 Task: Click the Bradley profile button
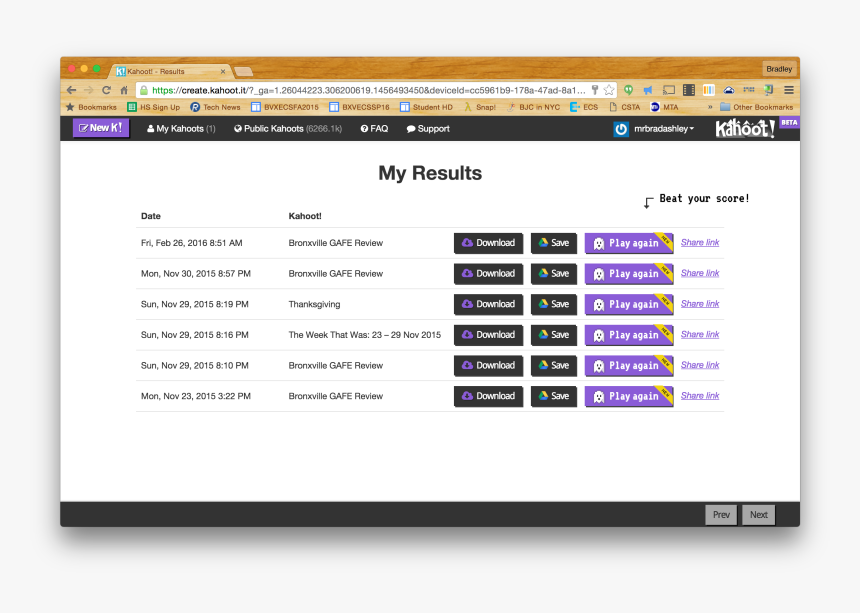(779, 69)
